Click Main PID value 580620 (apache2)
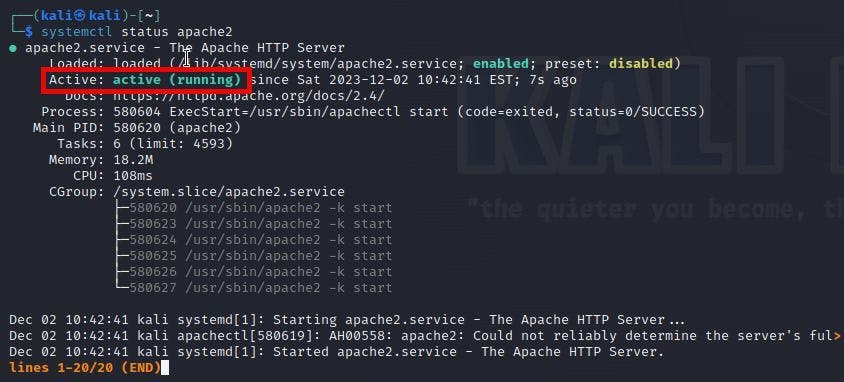This screenshot has height=382, width=844. point(177,128)
